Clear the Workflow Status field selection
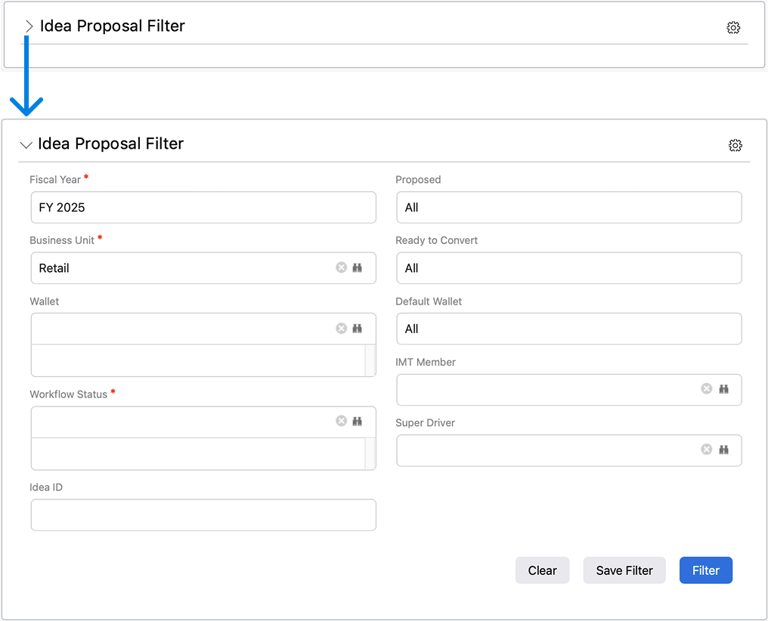This screenshot has width=768, height=621. 341,421
